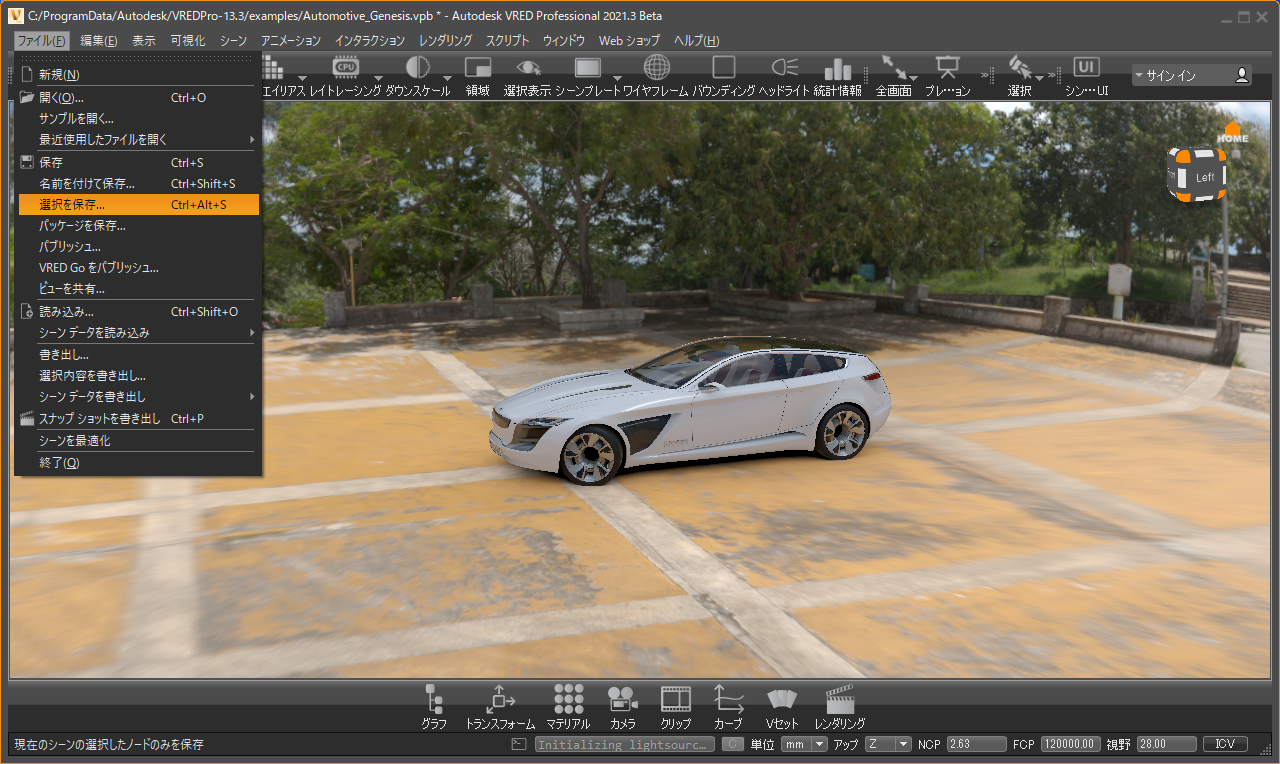Image resolution: width=1280 pixels, height=764 pixels.
Task: Open the カメラ camera editor icon
Action: 623,699
